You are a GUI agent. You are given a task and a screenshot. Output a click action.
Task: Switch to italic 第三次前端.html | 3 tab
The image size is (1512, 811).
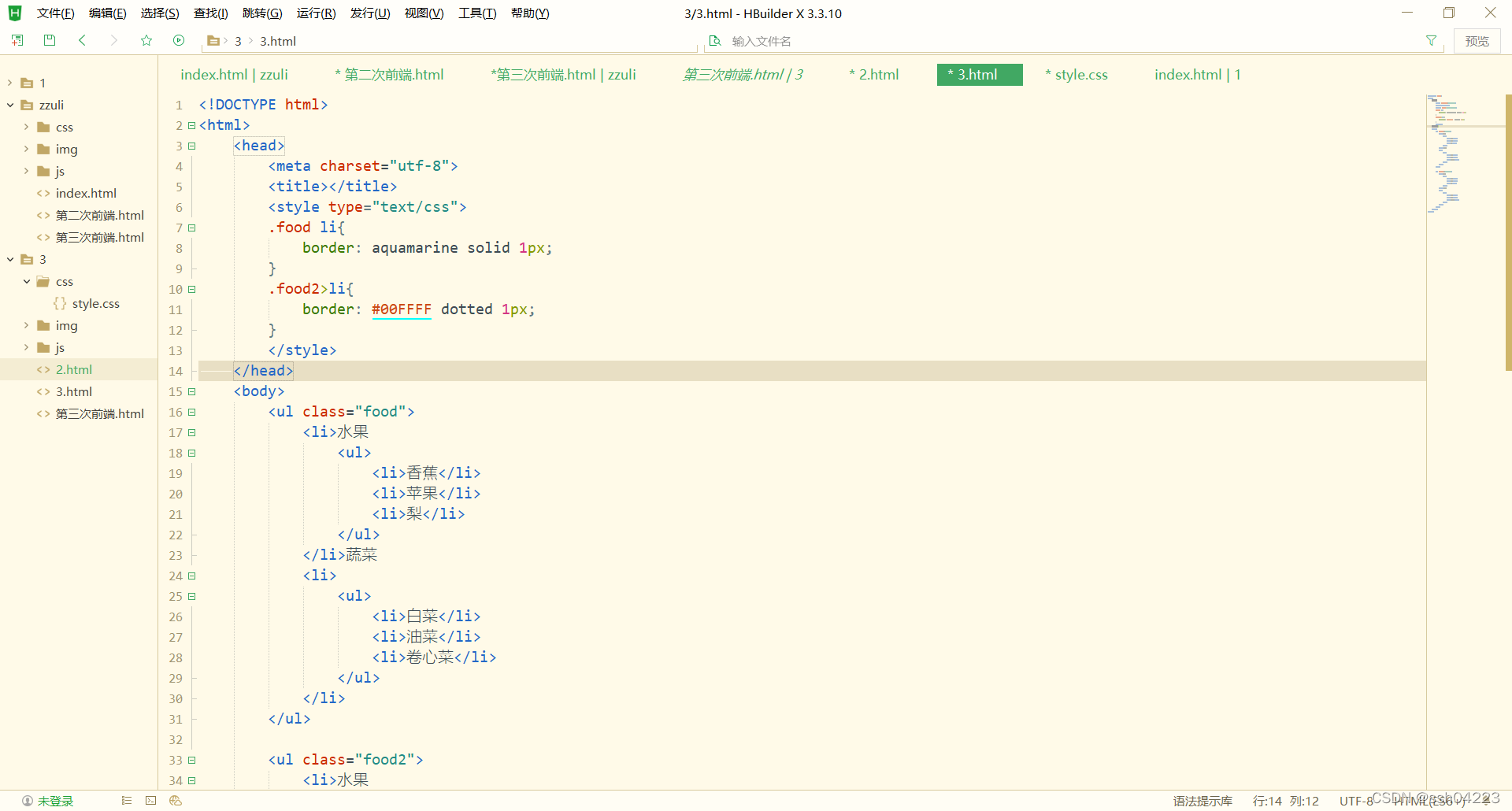[743, 75]
